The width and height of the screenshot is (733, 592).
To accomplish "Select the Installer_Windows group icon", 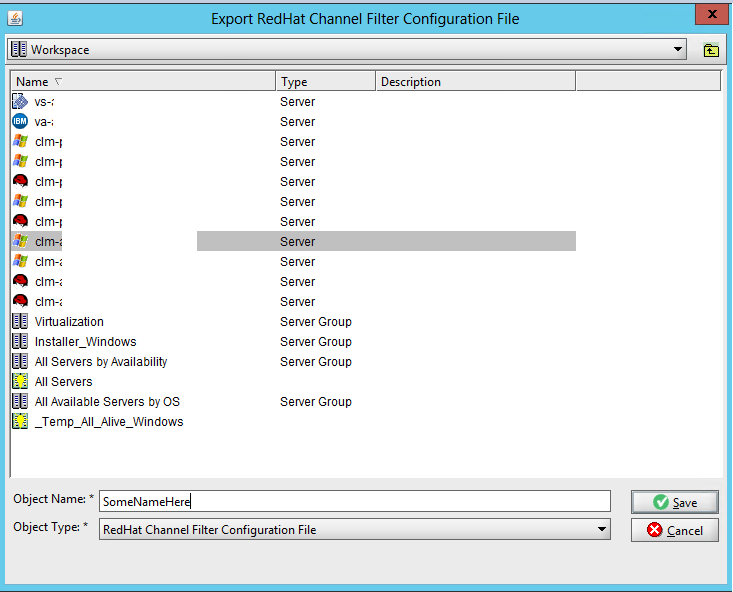I will tap(20, 342).
